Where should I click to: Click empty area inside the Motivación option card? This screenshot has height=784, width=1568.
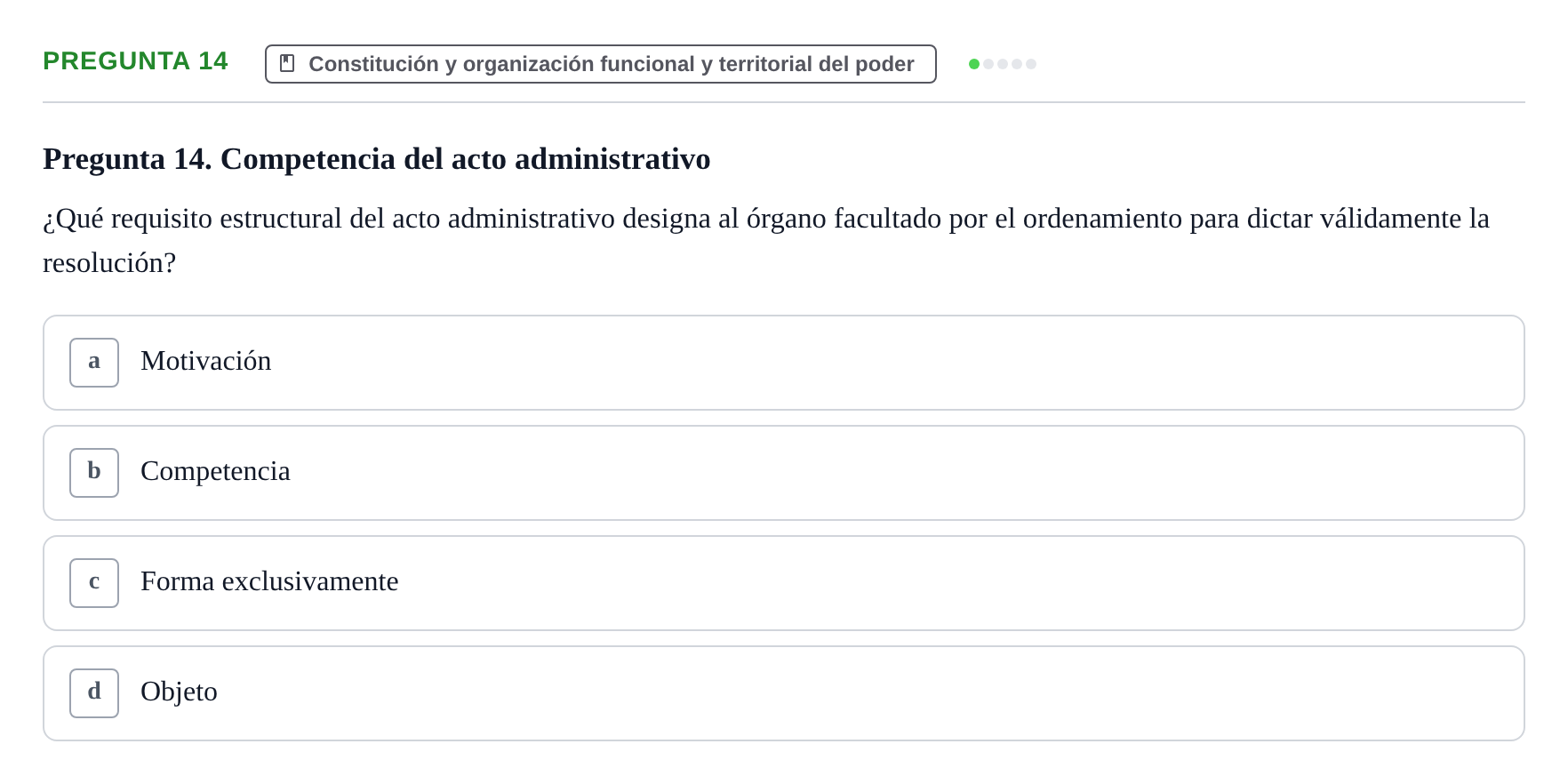coord(889,363)
